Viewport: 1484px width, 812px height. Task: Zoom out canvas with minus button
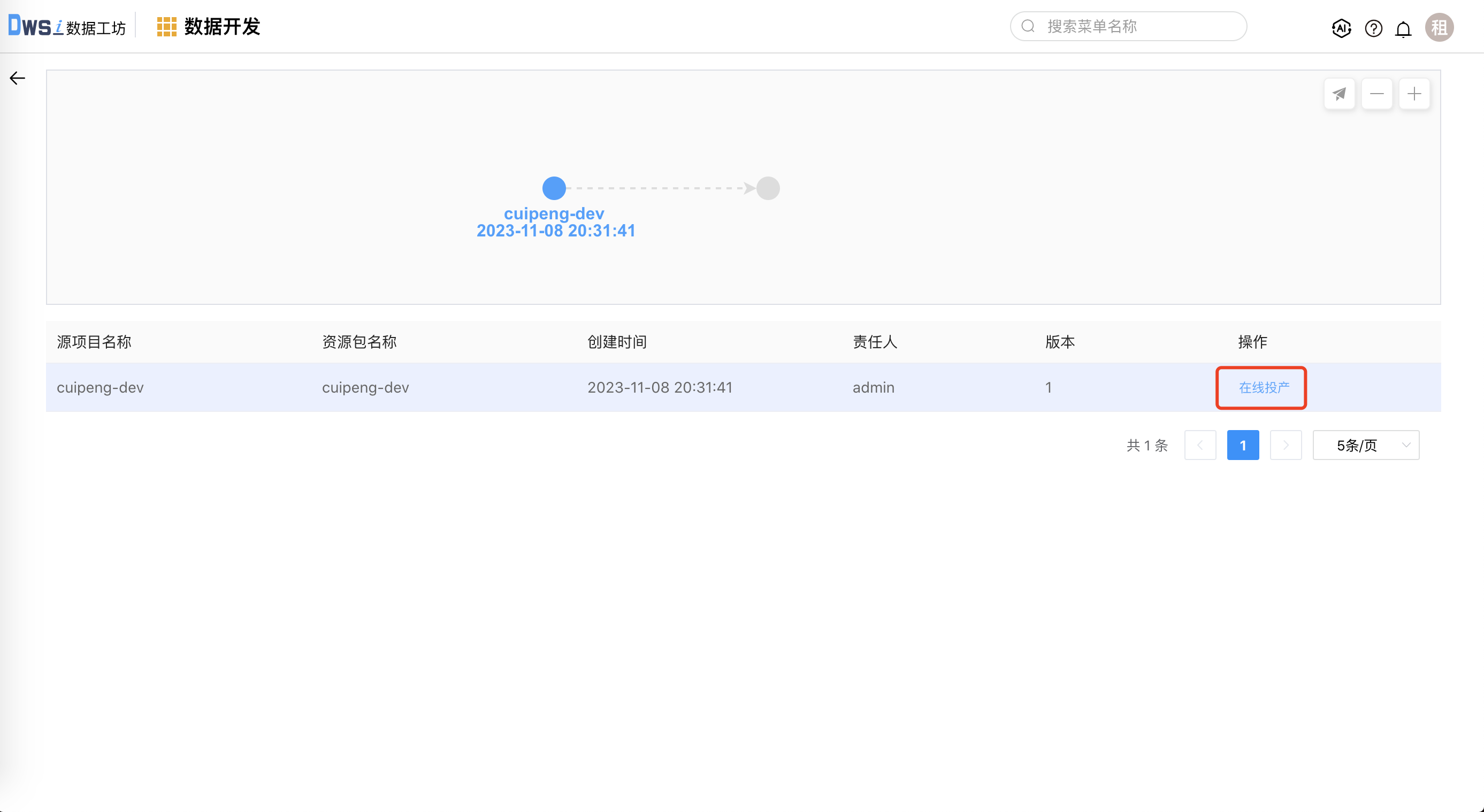[1377, 94]
